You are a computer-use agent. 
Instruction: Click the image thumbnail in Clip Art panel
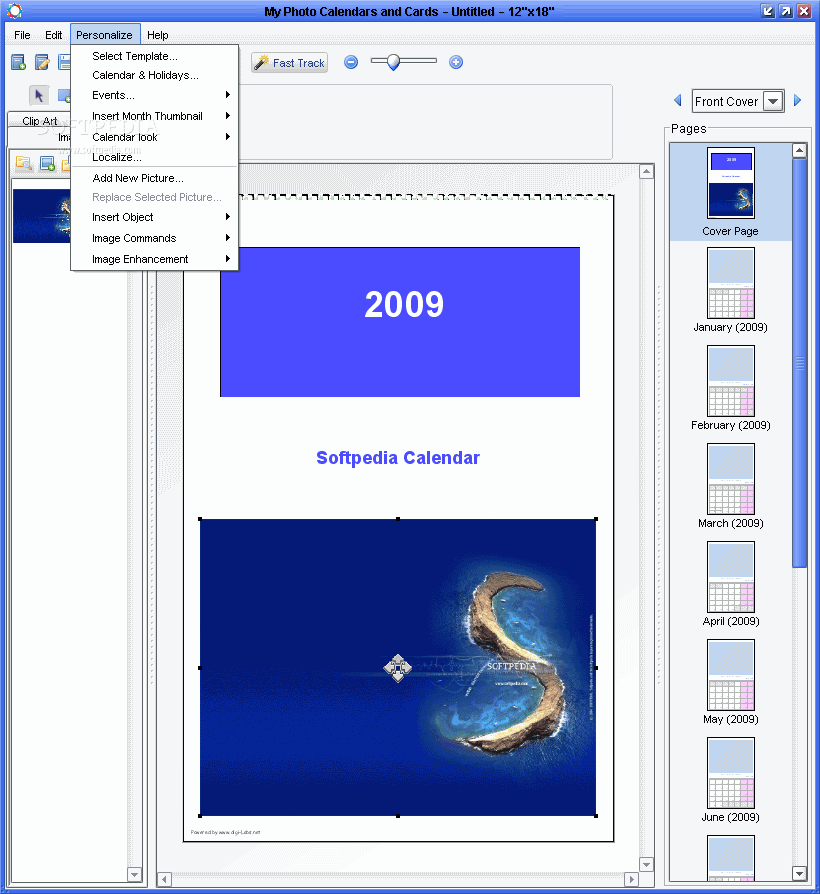pyautogui.click(x=42, y=216)
